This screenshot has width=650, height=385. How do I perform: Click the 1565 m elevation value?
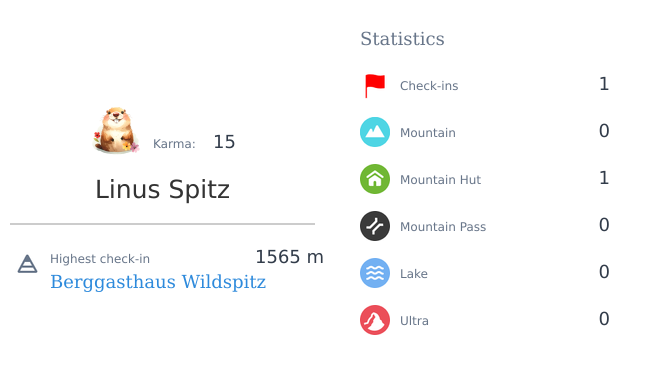coord(289,257)
